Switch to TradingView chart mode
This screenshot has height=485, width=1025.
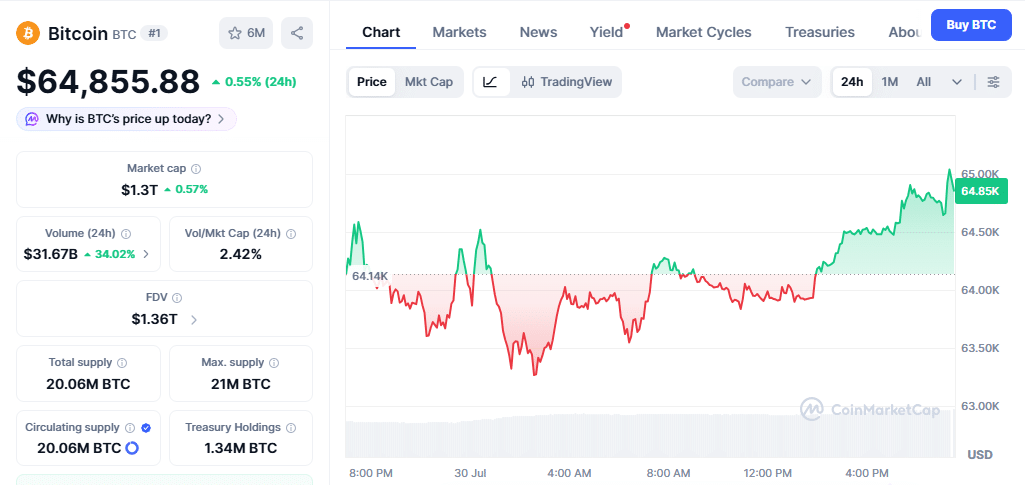pos(566,82)
